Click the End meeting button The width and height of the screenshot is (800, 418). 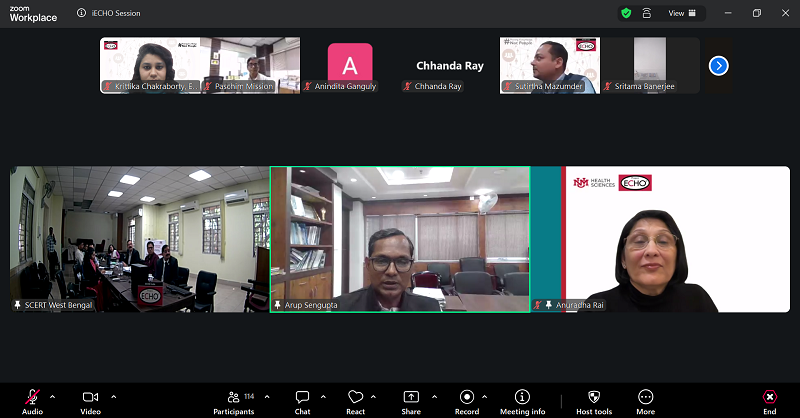769,402
